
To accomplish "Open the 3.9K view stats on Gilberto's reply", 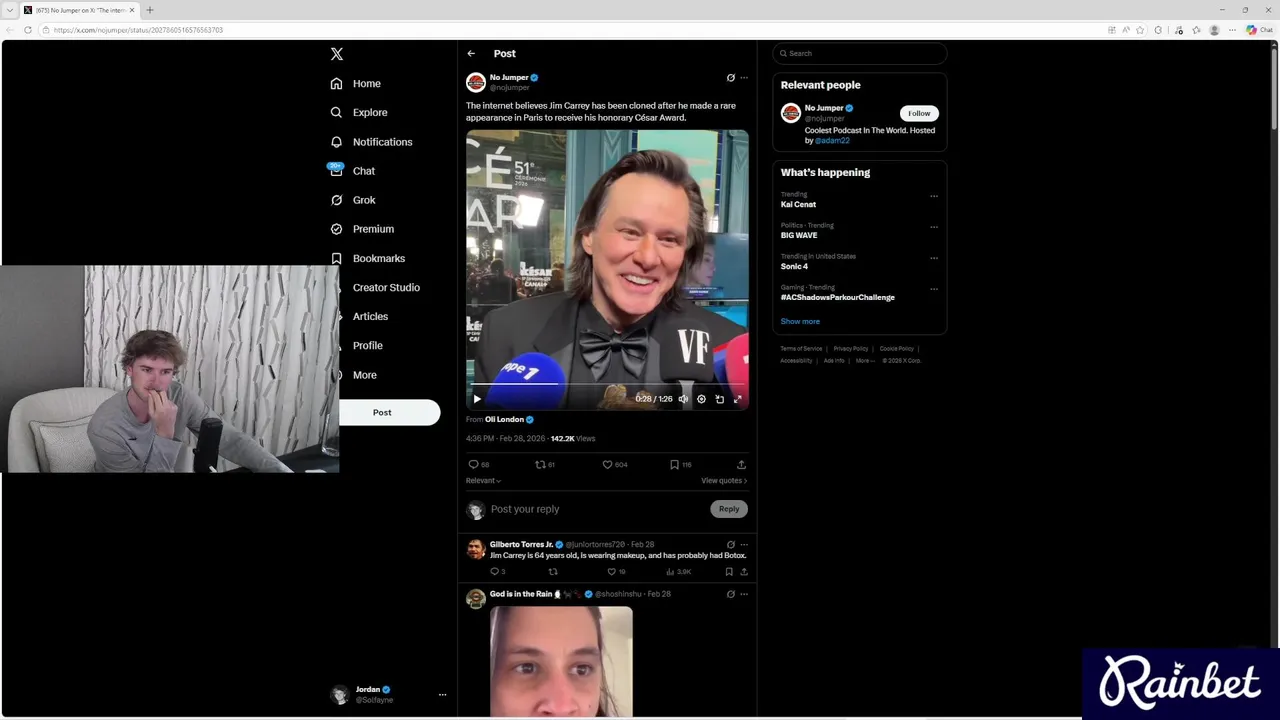I will tap(680, 572).
